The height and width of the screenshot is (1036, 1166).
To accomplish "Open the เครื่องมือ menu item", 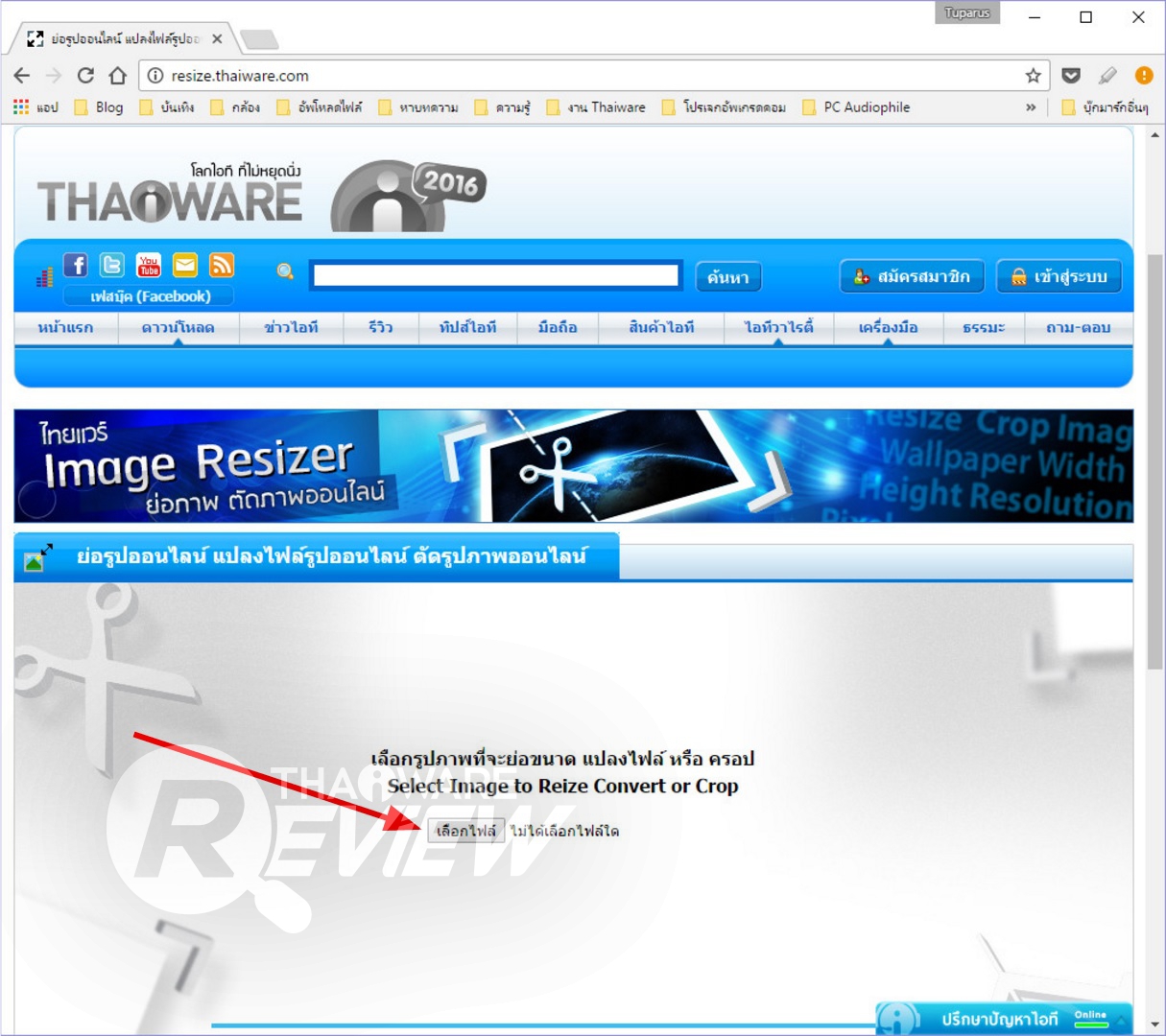I will (x=888, y=327).
